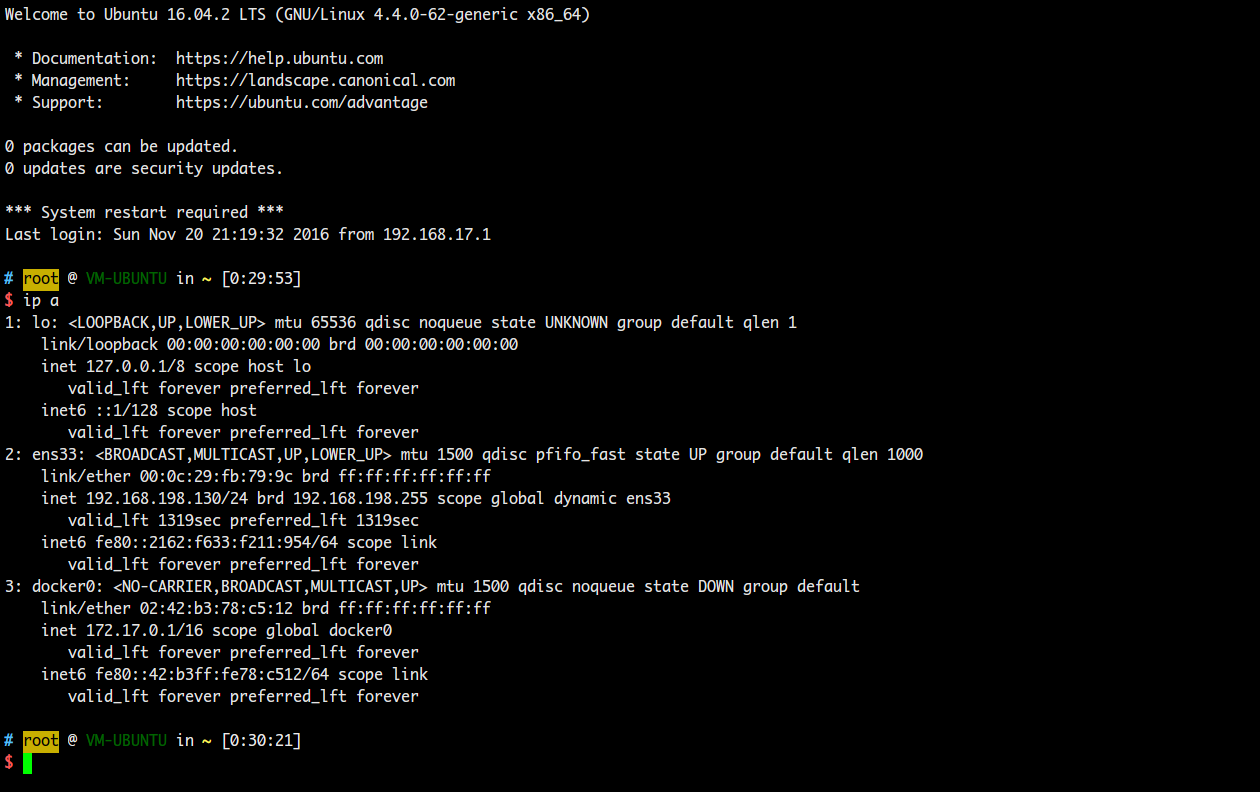Screen dimensions: 1260x792
Task: Select the highlighted root label beside [0:30:21]
Action: pos(41,740)
